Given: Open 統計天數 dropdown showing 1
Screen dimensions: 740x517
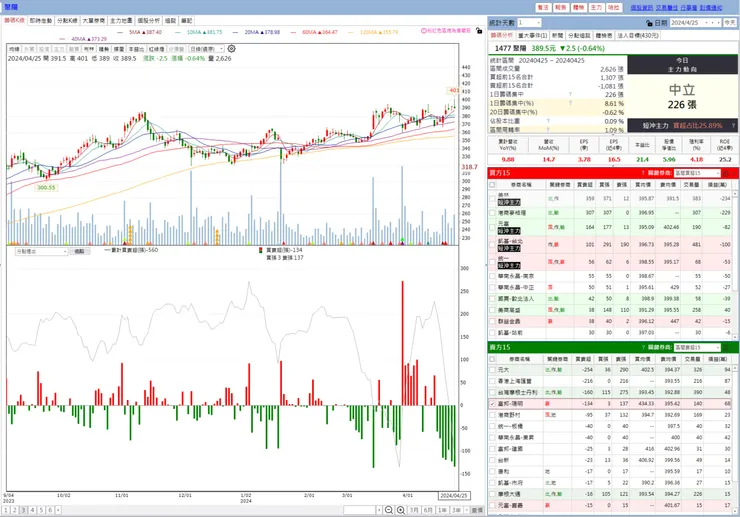Looking at the screenshot, I should (x=529, y=23).
